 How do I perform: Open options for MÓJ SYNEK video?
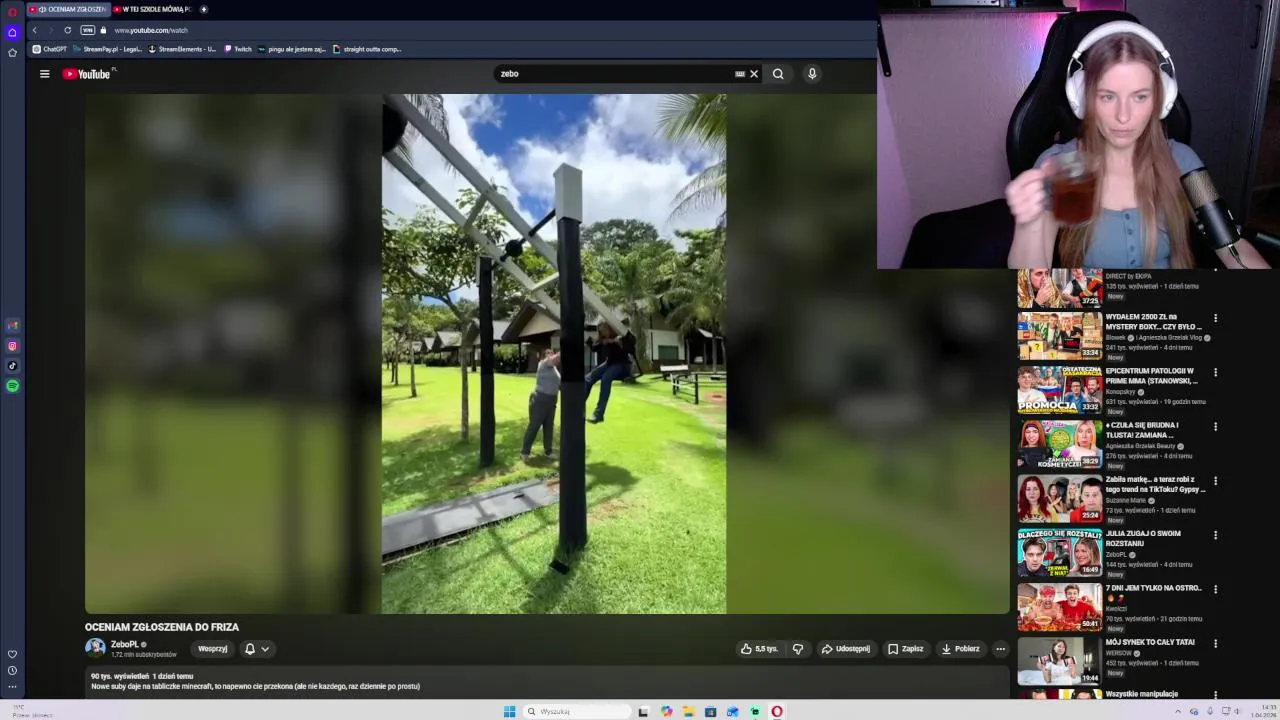(1216, 643)
